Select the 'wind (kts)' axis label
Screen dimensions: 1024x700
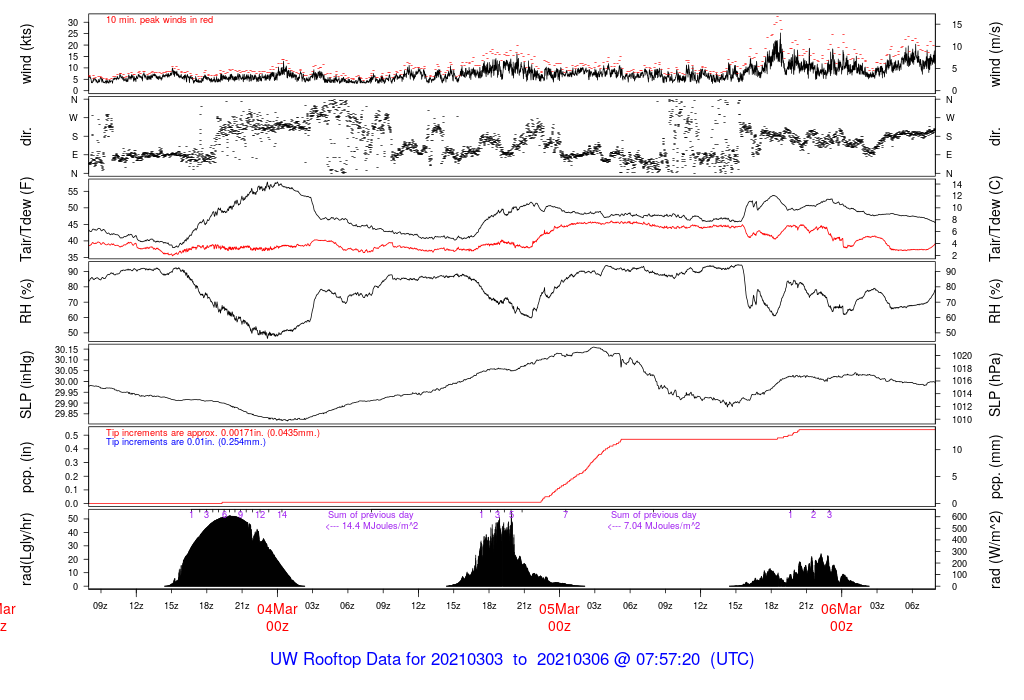[x=26, y=54]
